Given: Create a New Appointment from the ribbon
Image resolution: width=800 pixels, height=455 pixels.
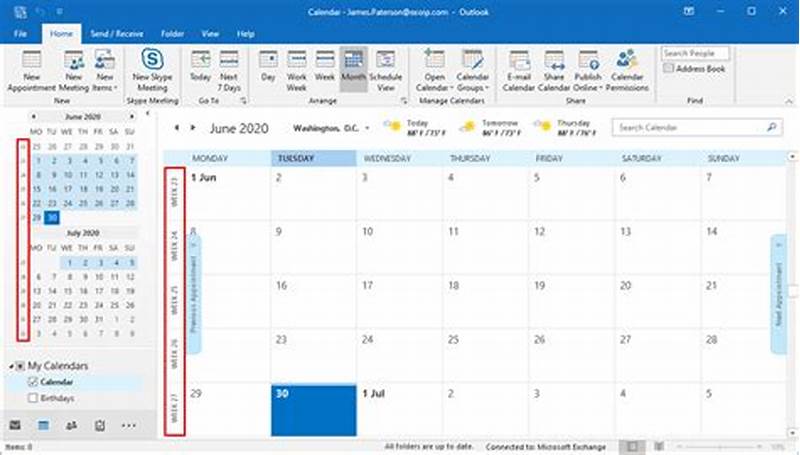Looking at the screenshot, I should 32,71.
